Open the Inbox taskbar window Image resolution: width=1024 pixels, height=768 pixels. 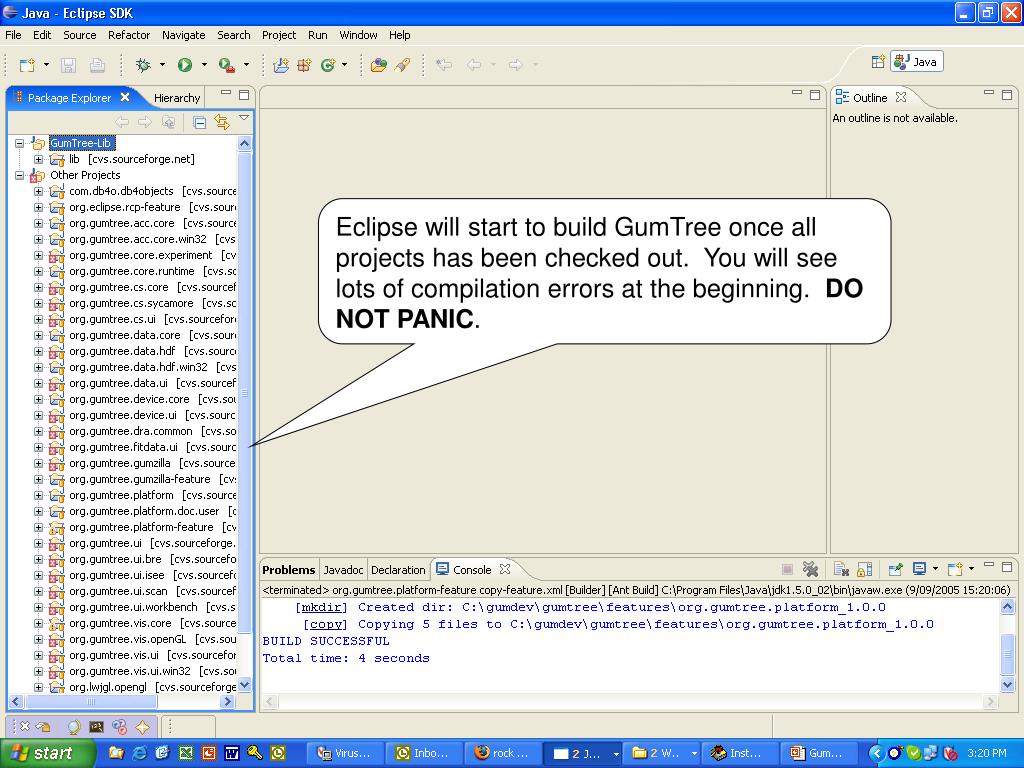(424, 753)
